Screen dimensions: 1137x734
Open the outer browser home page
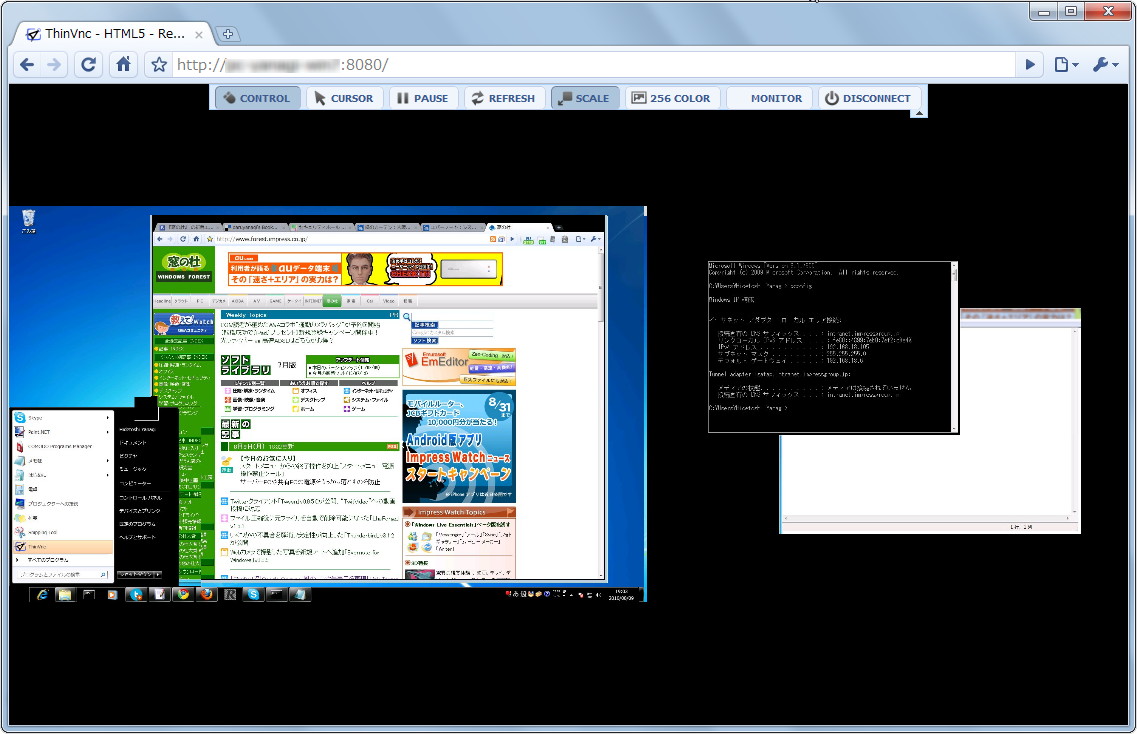point(123,65)
